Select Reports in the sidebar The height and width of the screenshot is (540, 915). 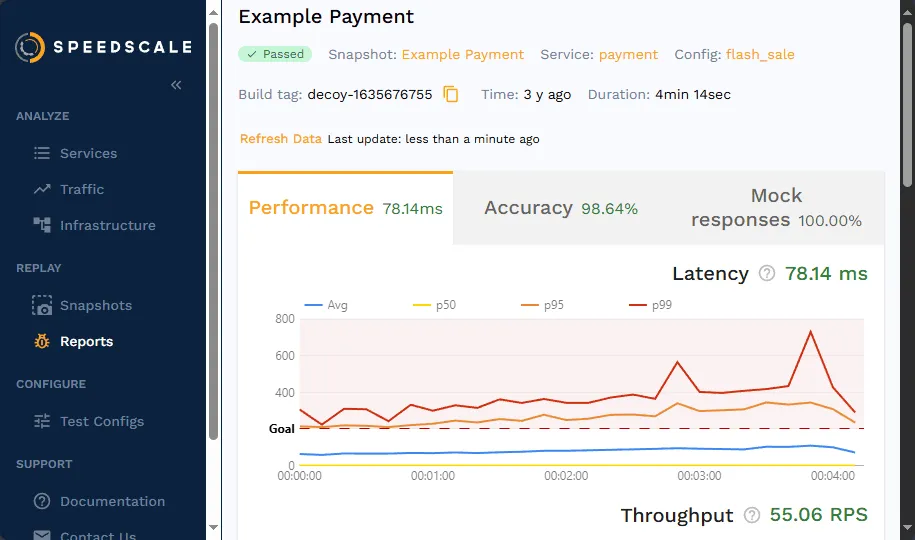click(86, 342)
